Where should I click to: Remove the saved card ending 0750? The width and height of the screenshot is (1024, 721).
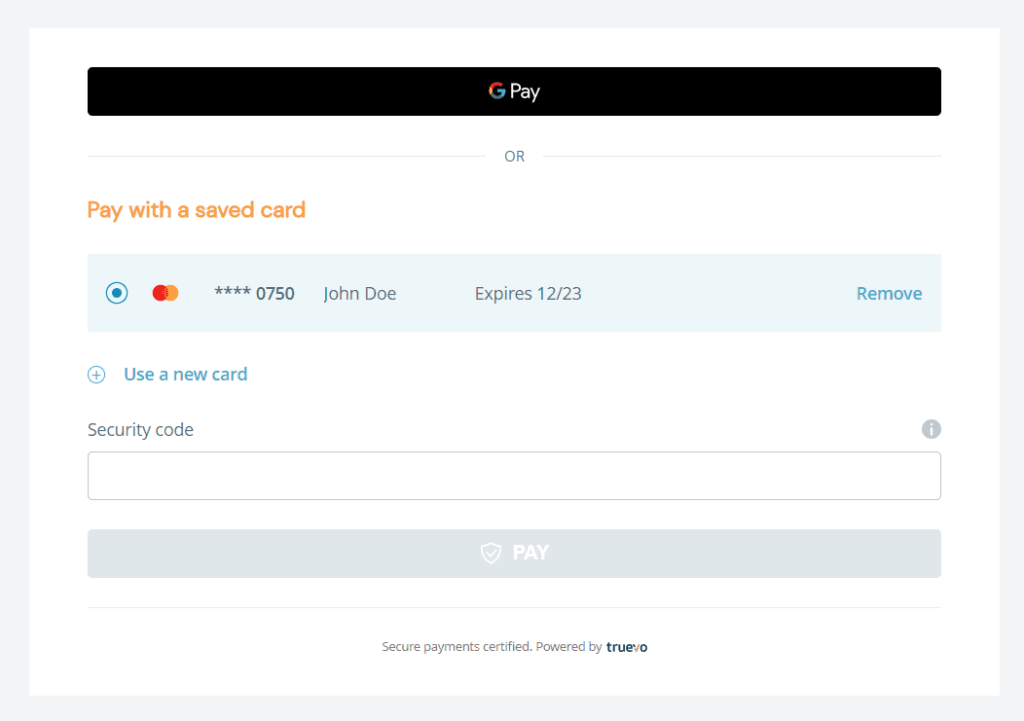(x=889, y=293)
